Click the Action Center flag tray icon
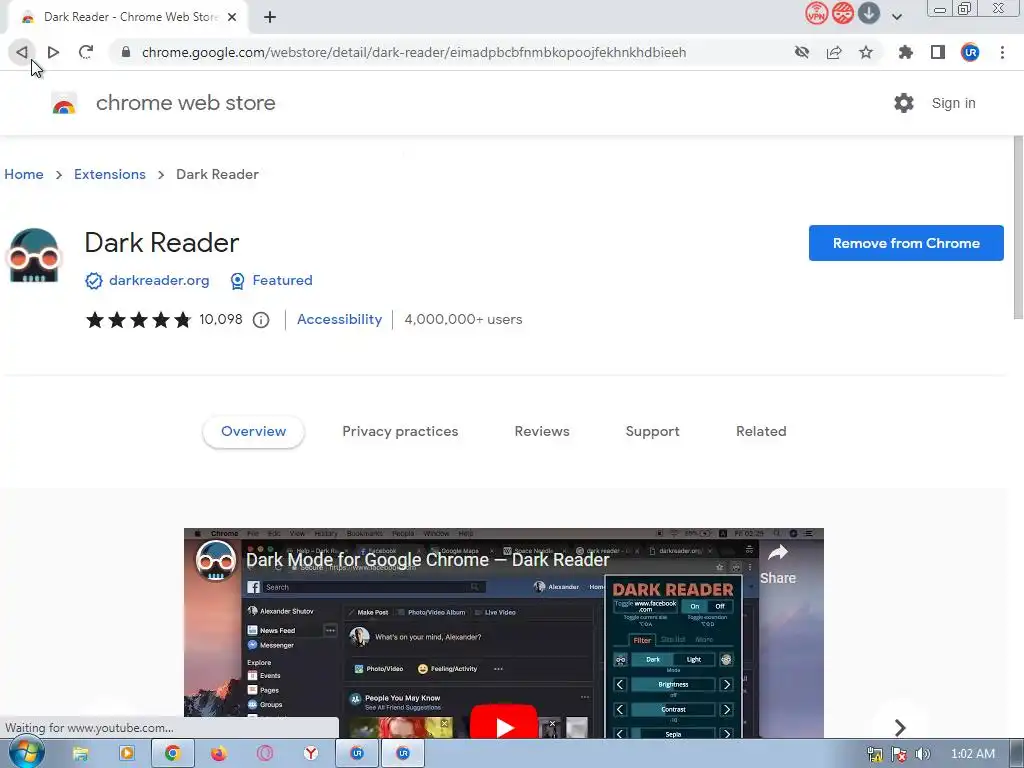 [899, 754]
